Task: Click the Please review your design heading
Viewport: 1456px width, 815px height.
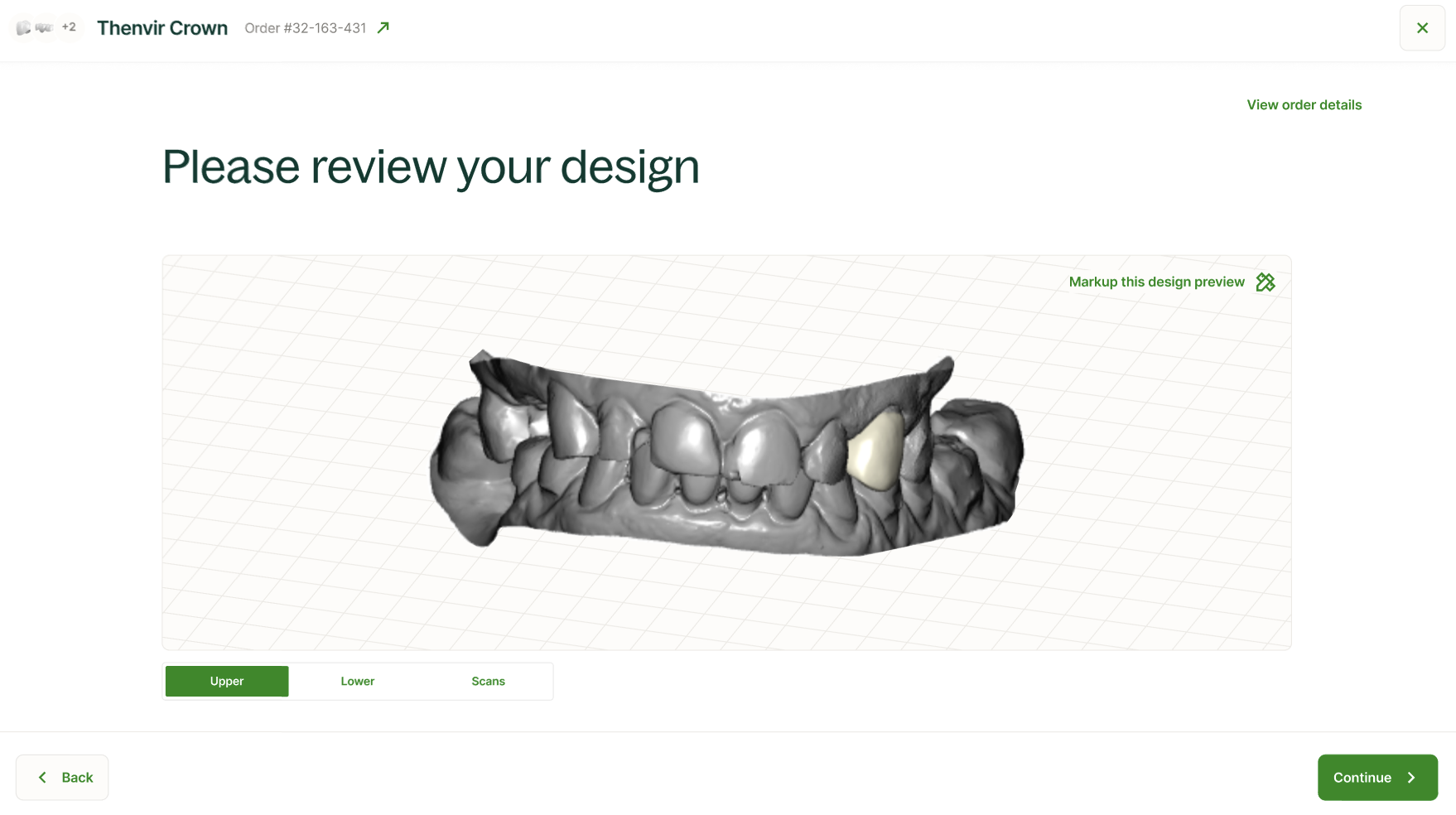Action: click(431, 167)
